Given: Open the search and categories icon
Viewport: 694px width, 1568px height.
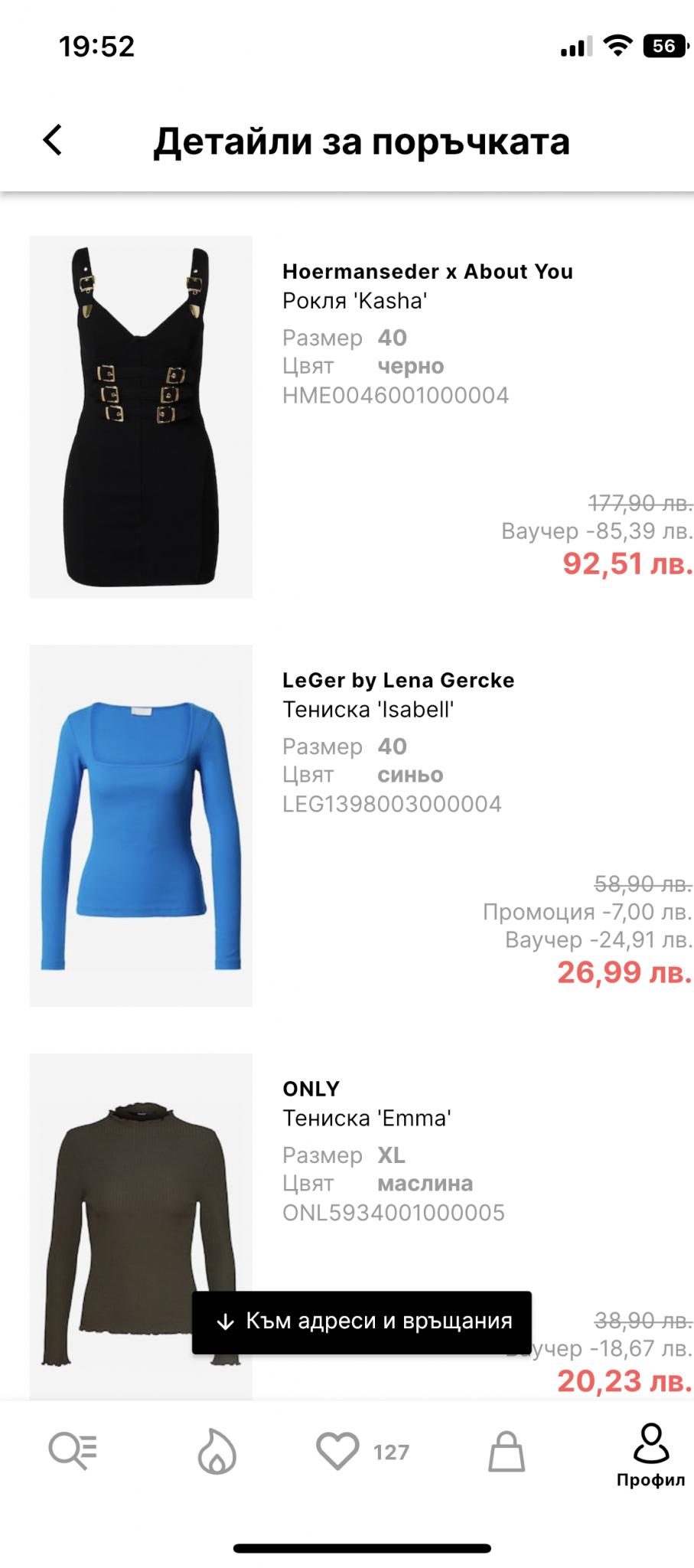Looking at the screenshot, I should point(73,1451).
